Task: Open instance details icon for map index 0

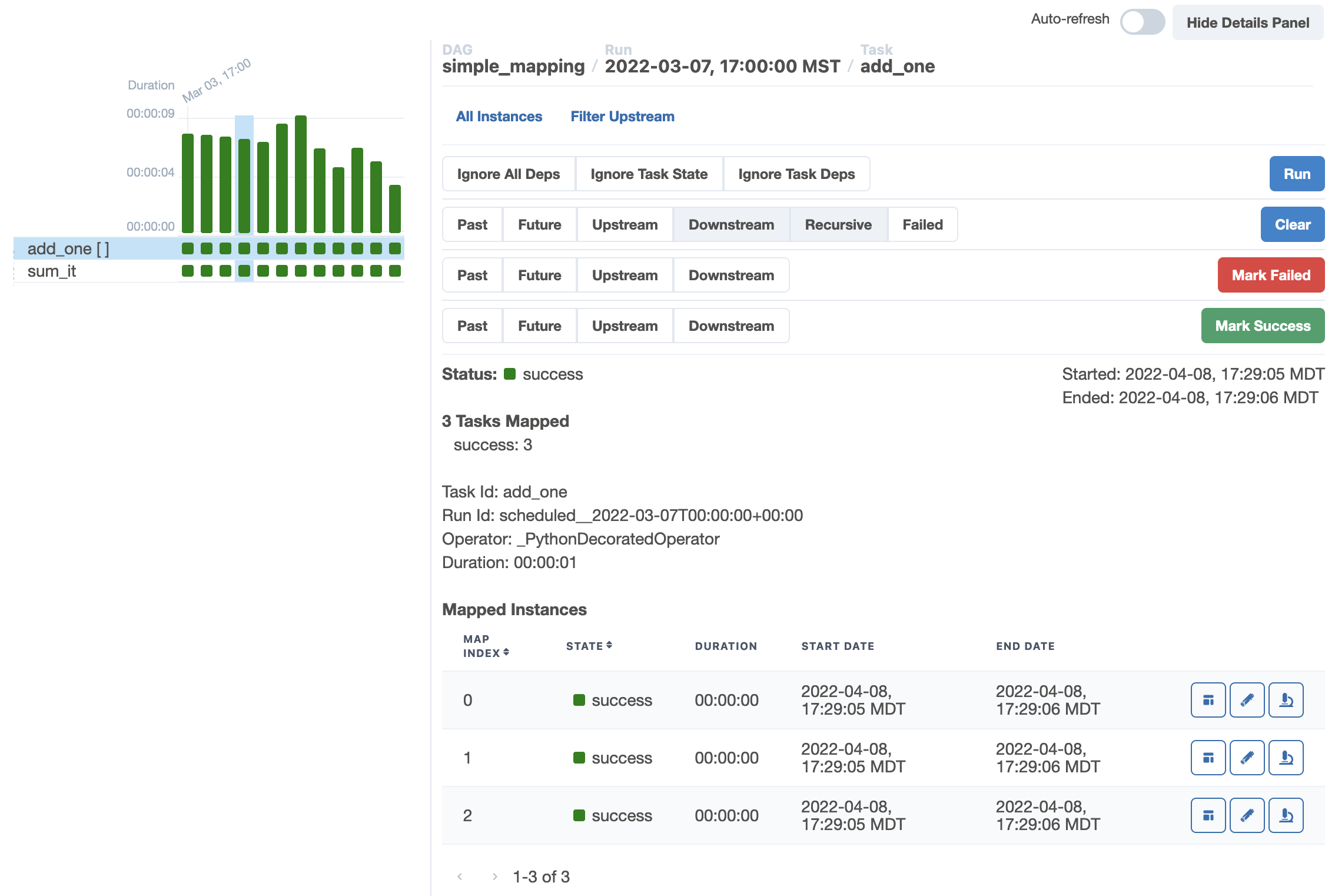Action: pyautogui.click(x=1208, y=700)
